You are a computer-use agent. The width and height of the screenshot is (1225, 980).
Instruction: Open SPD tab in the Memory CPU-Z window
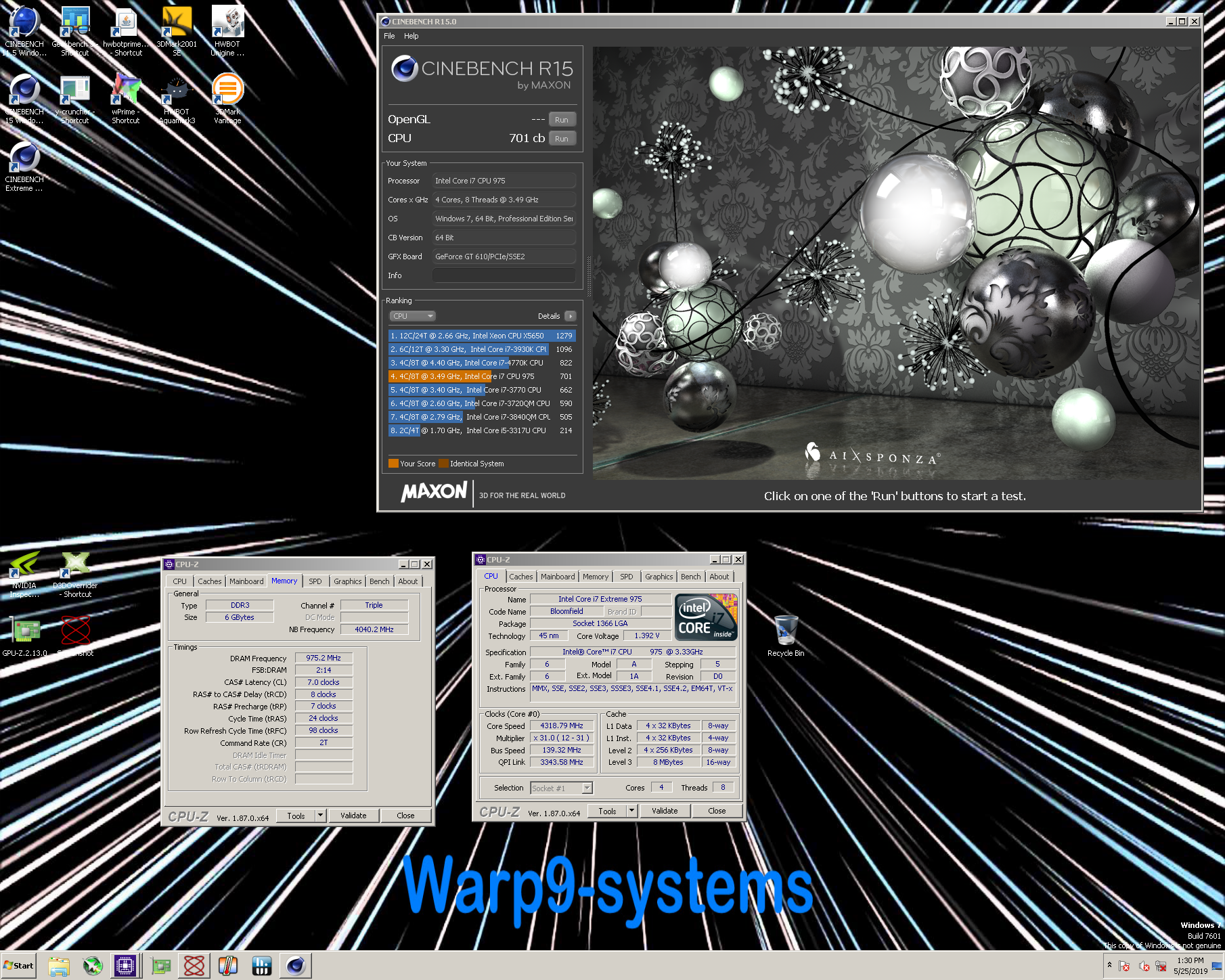[x=315, y=581]
